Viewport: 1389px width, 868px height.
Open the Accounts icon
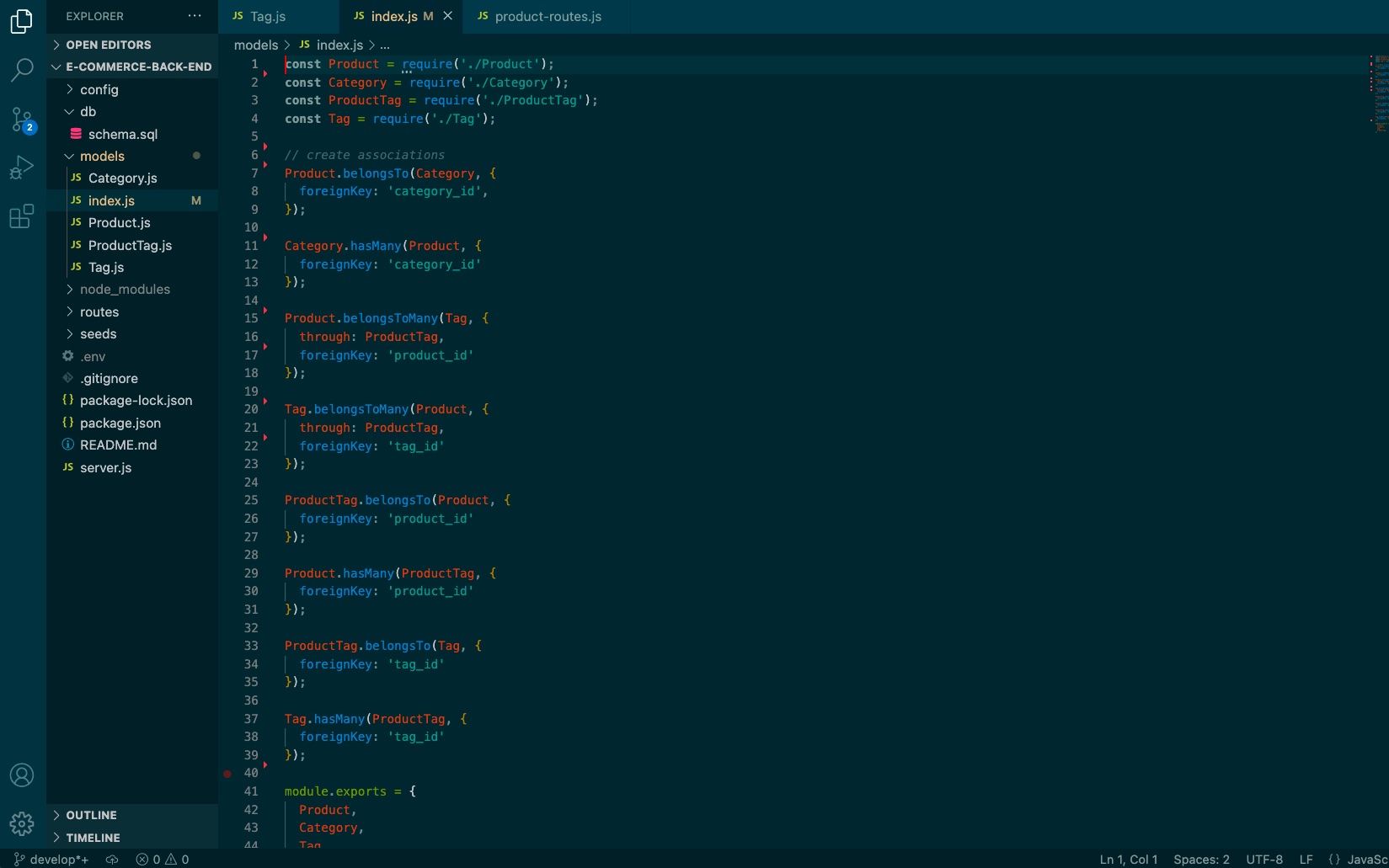pos(22,775)
